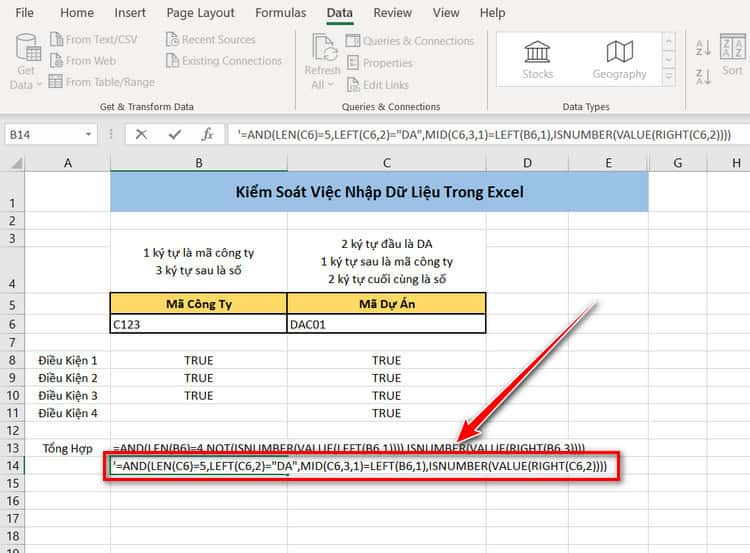
Task: Select row 6 header
Action: coord(12,324)
